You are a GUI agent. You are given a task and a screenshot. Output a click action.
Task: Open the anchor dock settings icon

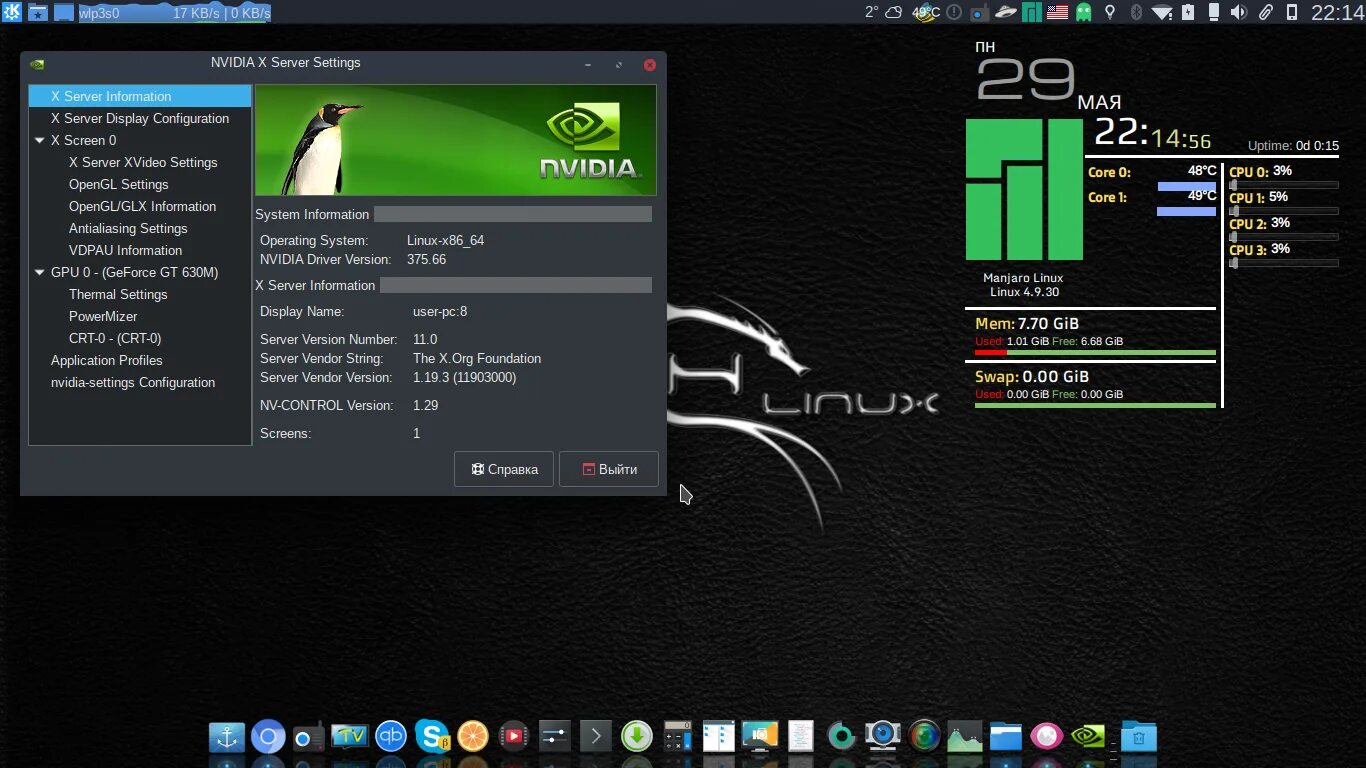(227, 738)
